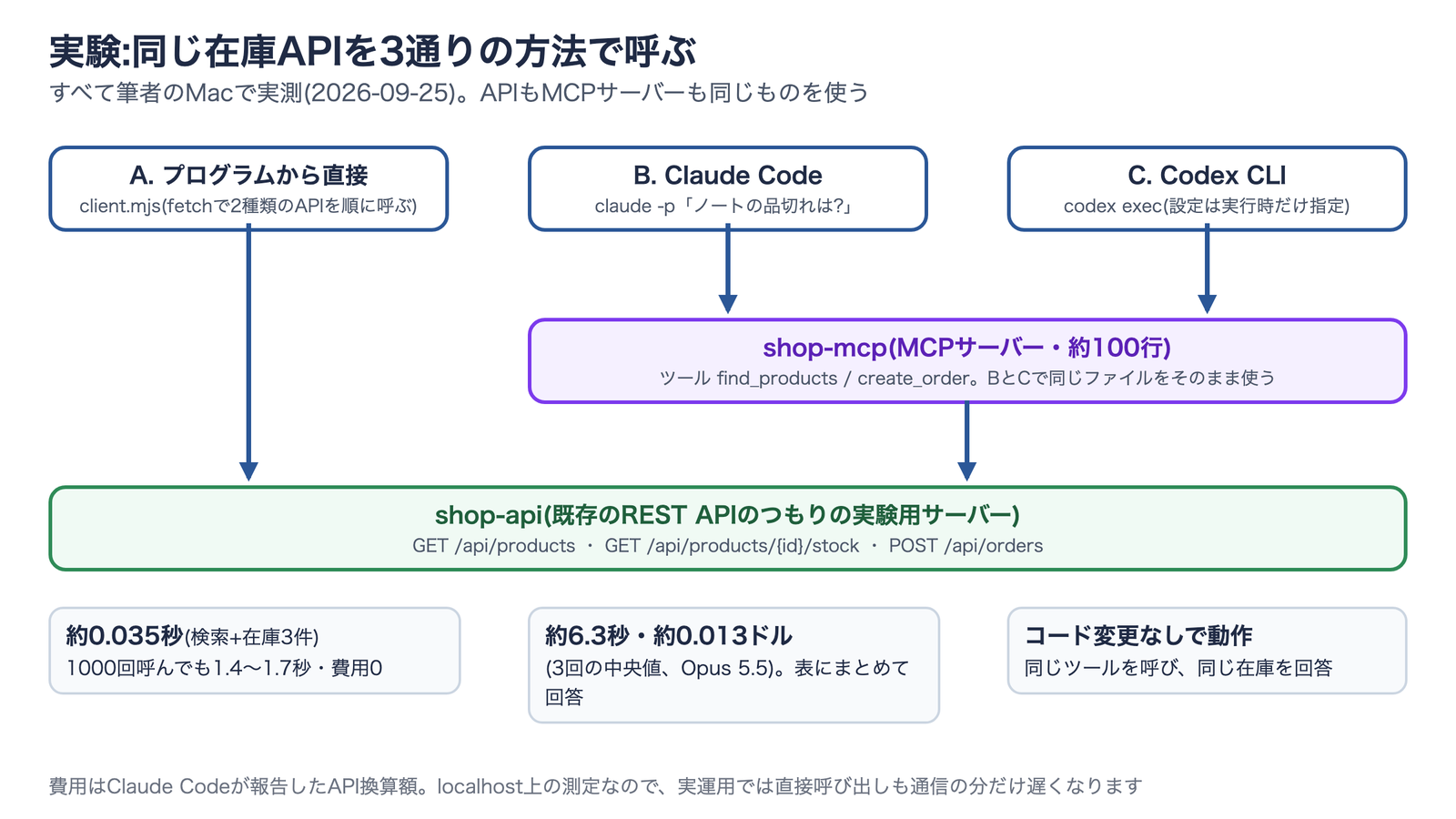This screenshot has height=819, width=1456.
Task: Click the green shop-api server box
Action: point(728,529)
